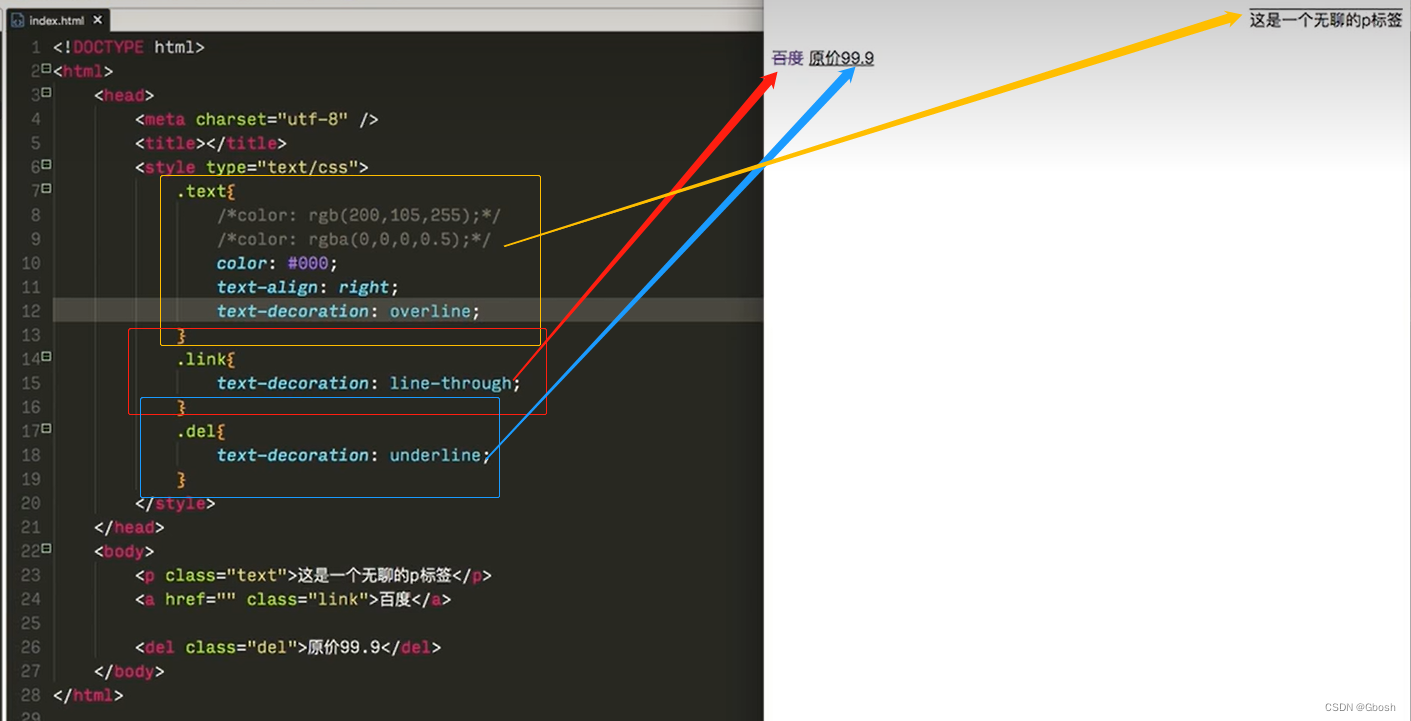Click the file icon on index.html tab
This screenshot has height=721, width=1411.
pos(17,20)
